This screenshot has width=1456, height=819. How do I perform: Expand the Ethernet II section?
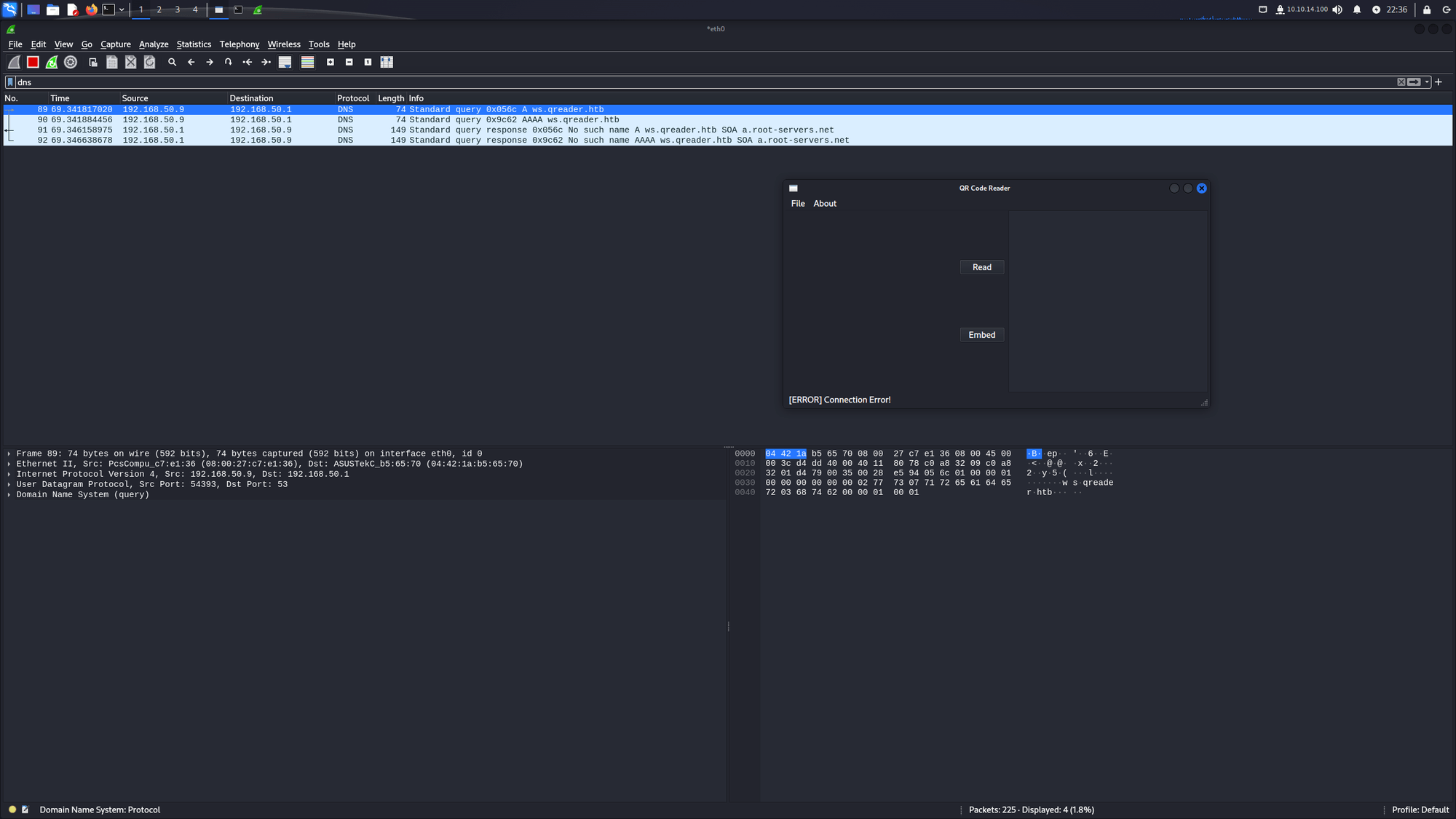pyautogui.click(x=9, y=464)
